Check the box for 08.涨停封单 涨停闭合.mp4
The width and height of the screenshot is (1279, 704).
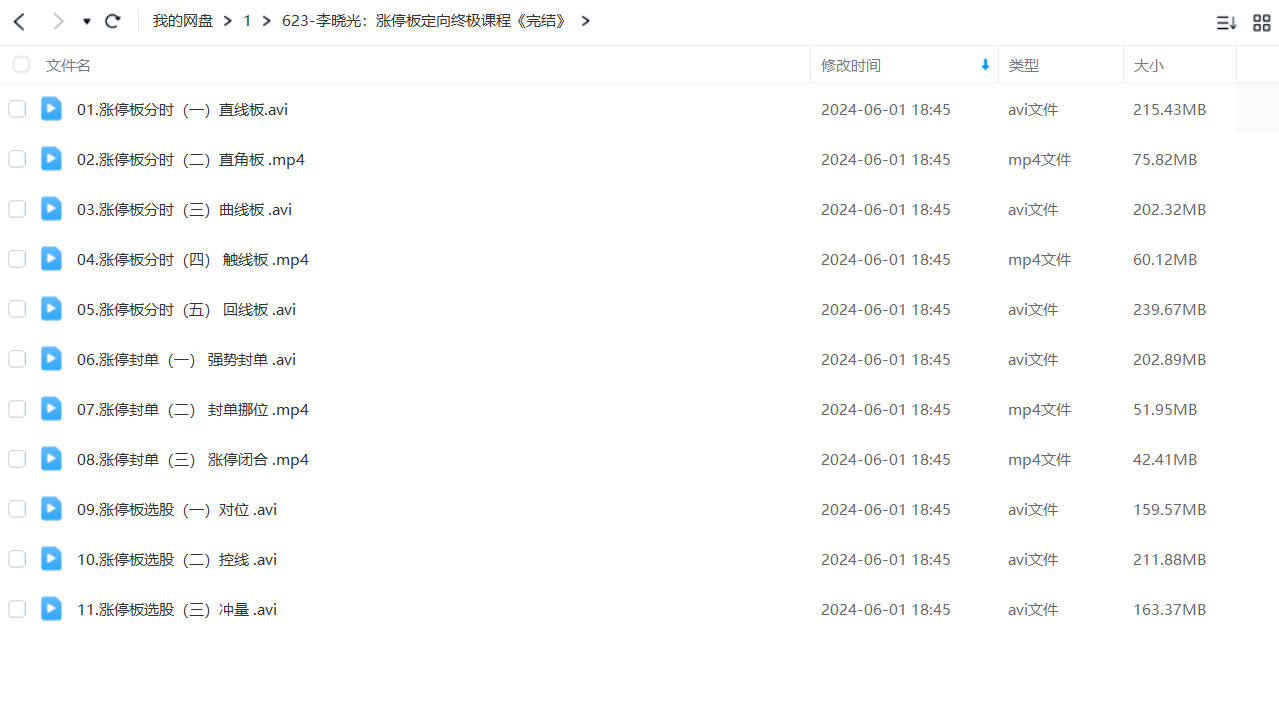(17, 459)
